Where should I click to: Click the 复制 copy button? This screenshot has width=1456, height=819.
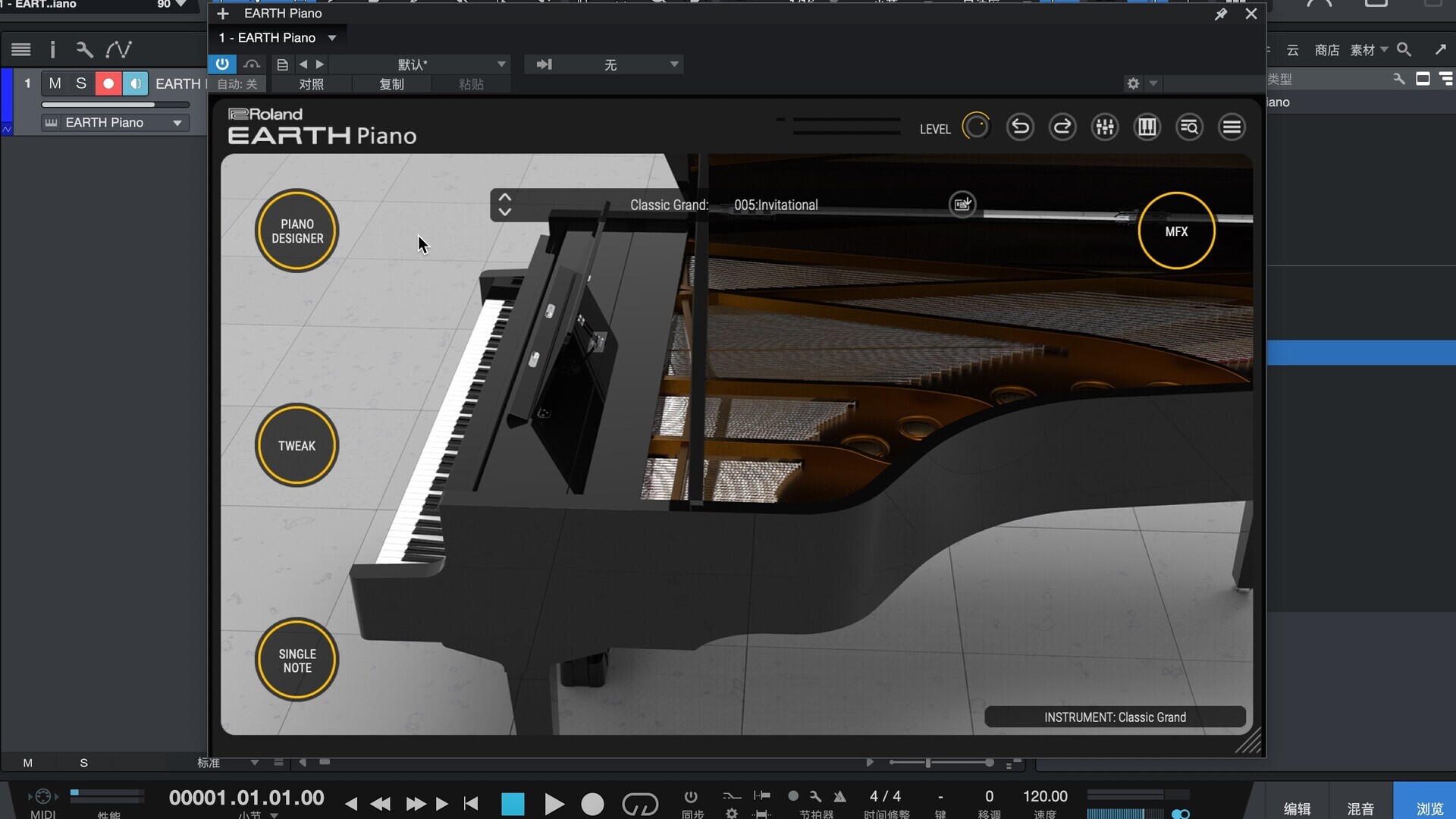click(x=392, y=84)
